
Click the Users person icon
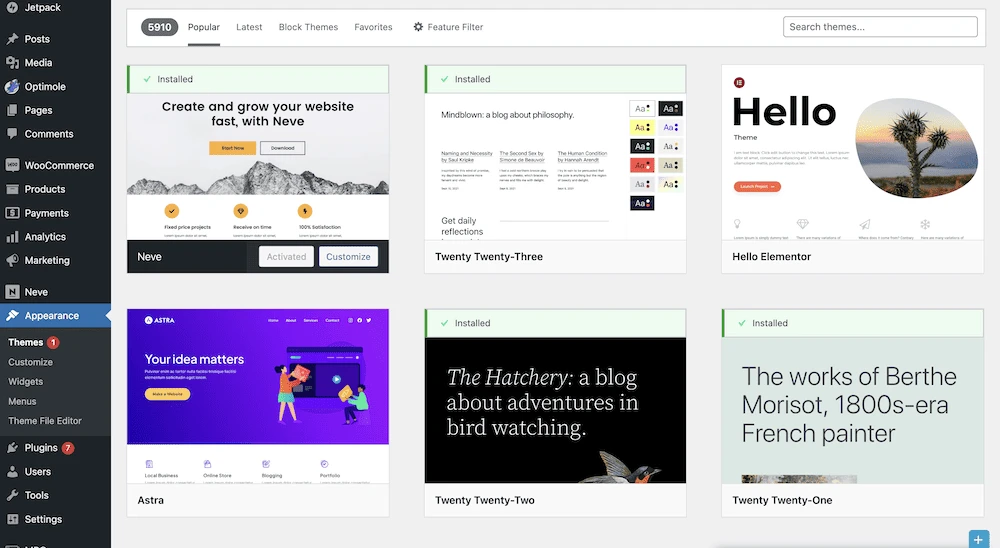pyautogui.click(x=12, y=472)
